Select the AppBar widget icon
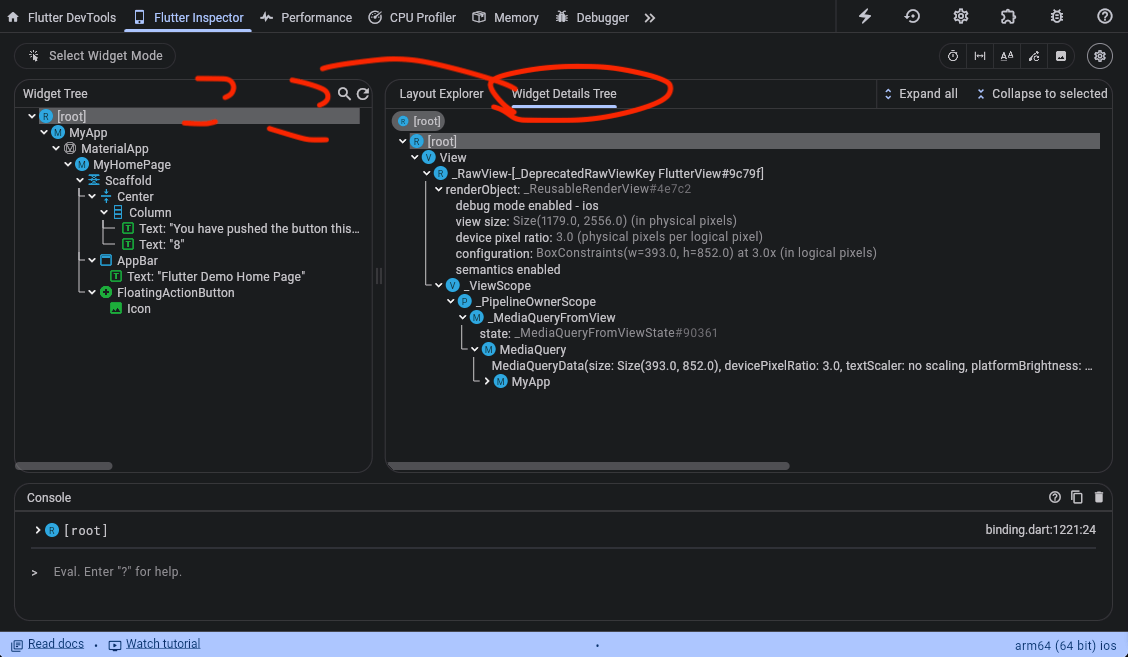This screenshot has width=1128, height=657. pos(106,260)
